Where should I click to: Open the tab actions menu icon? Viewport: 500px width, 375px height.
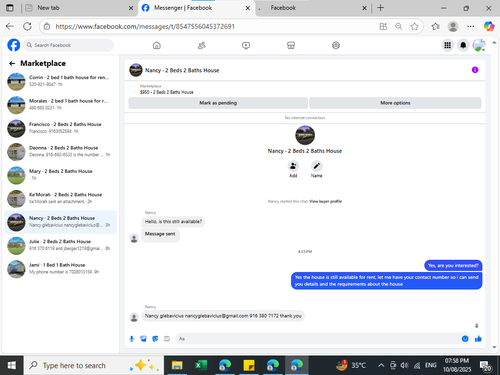[x=10, y=8]
